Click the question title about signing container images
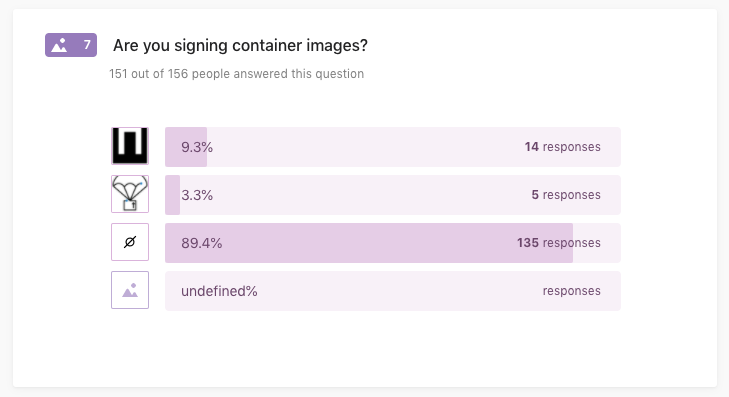729x397 pixels. (x=240, y=46)
